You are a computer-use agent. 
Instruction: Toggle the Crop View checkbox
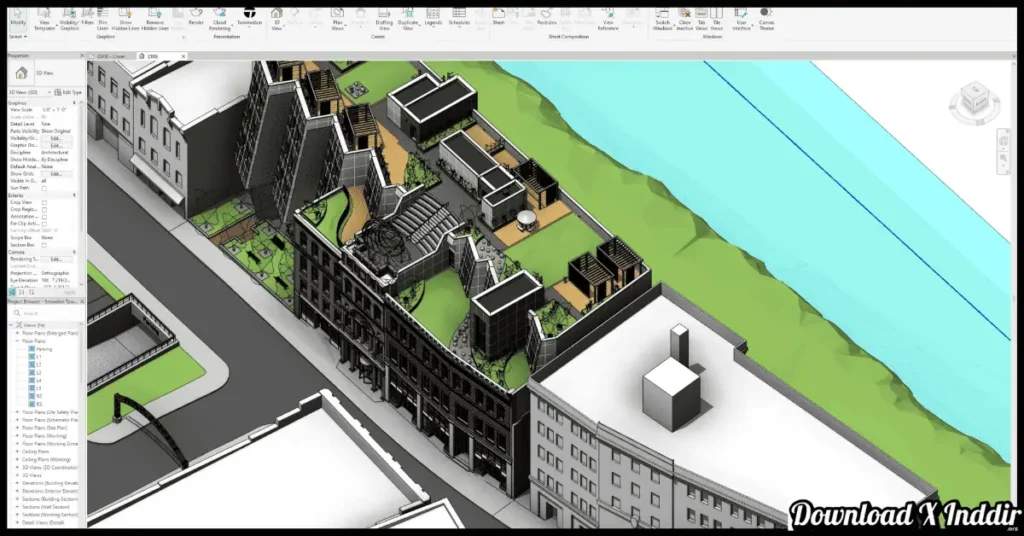[x=44, y=202]
